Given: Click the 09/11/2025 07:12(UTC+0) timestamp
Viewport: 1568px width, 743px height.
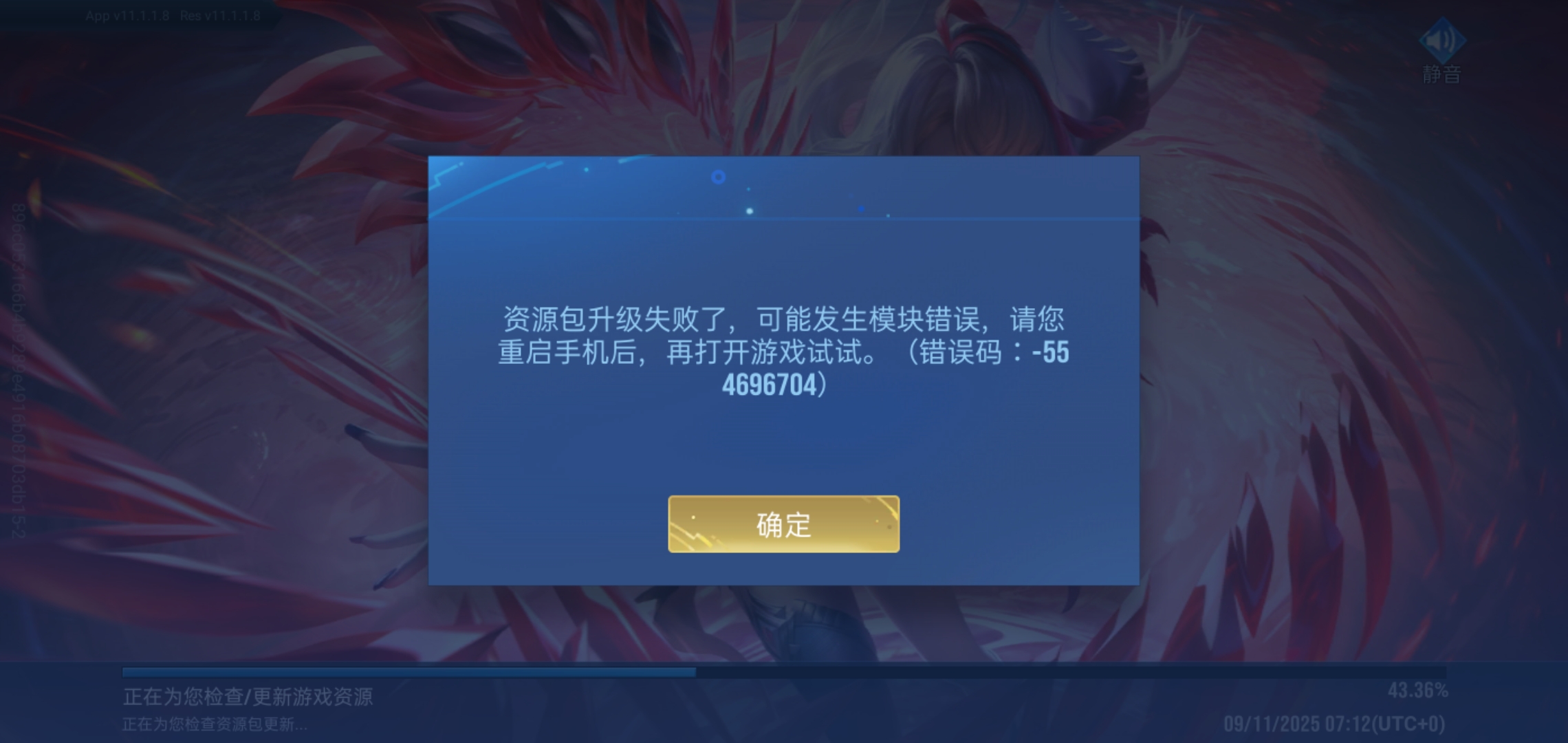Looking at the screenshot, I should [1334, 724].
